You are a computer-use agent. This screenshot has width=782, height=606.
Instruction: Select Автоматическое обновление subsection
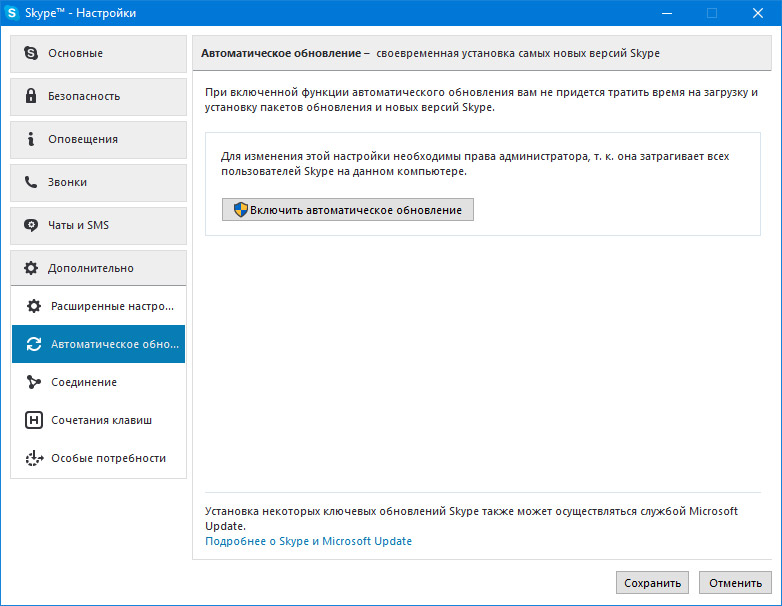tap(98, 344)
